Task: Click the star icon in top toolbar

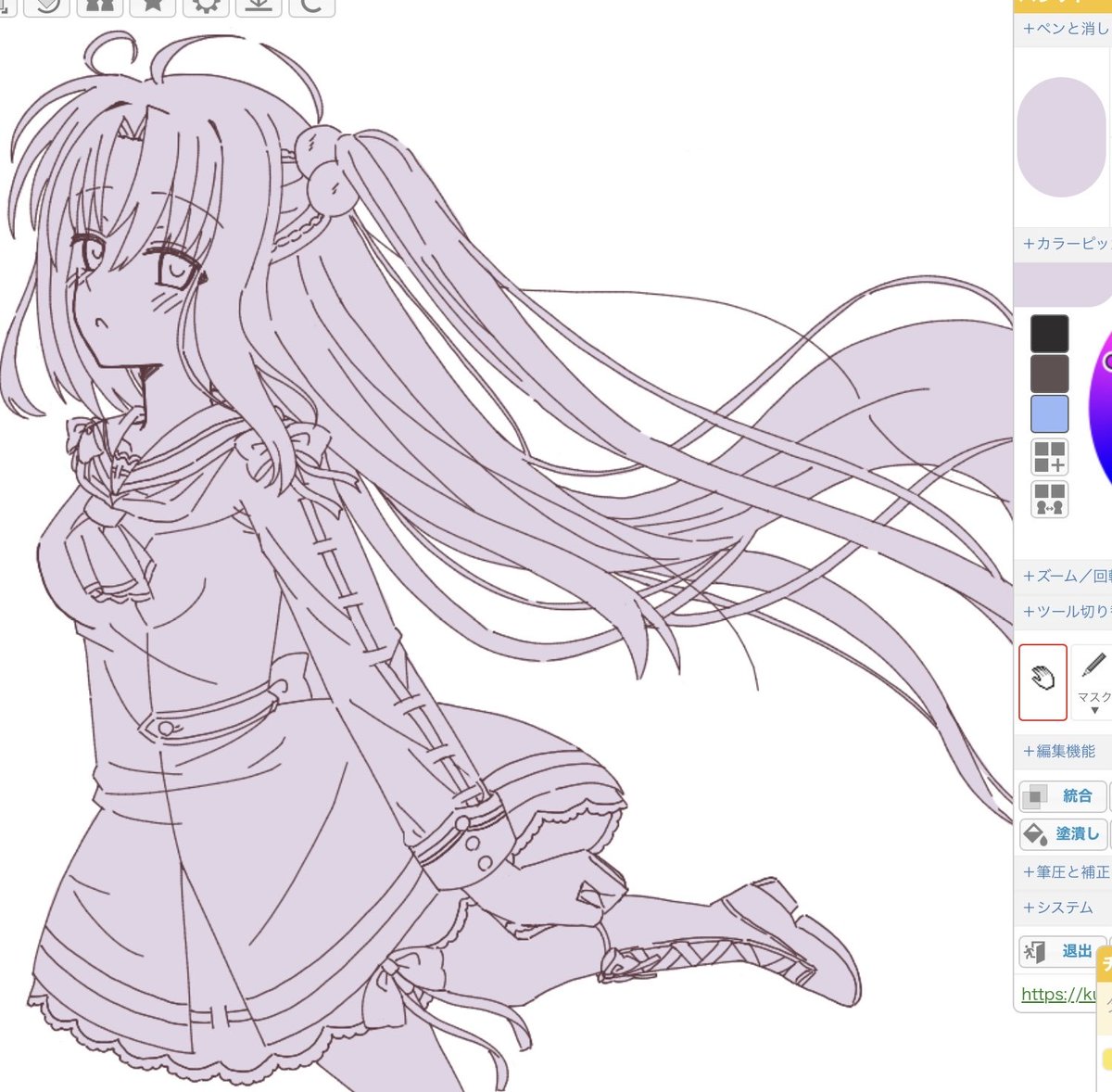Action: 153,6
